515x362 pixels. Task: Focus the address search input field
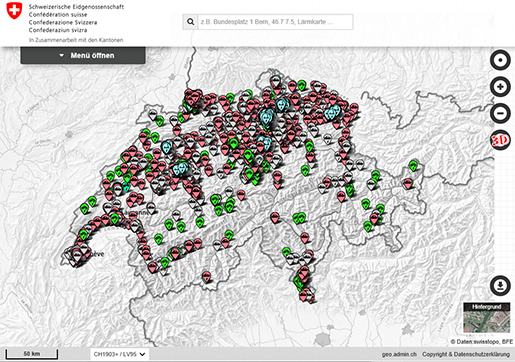click(x=275, y=22)
